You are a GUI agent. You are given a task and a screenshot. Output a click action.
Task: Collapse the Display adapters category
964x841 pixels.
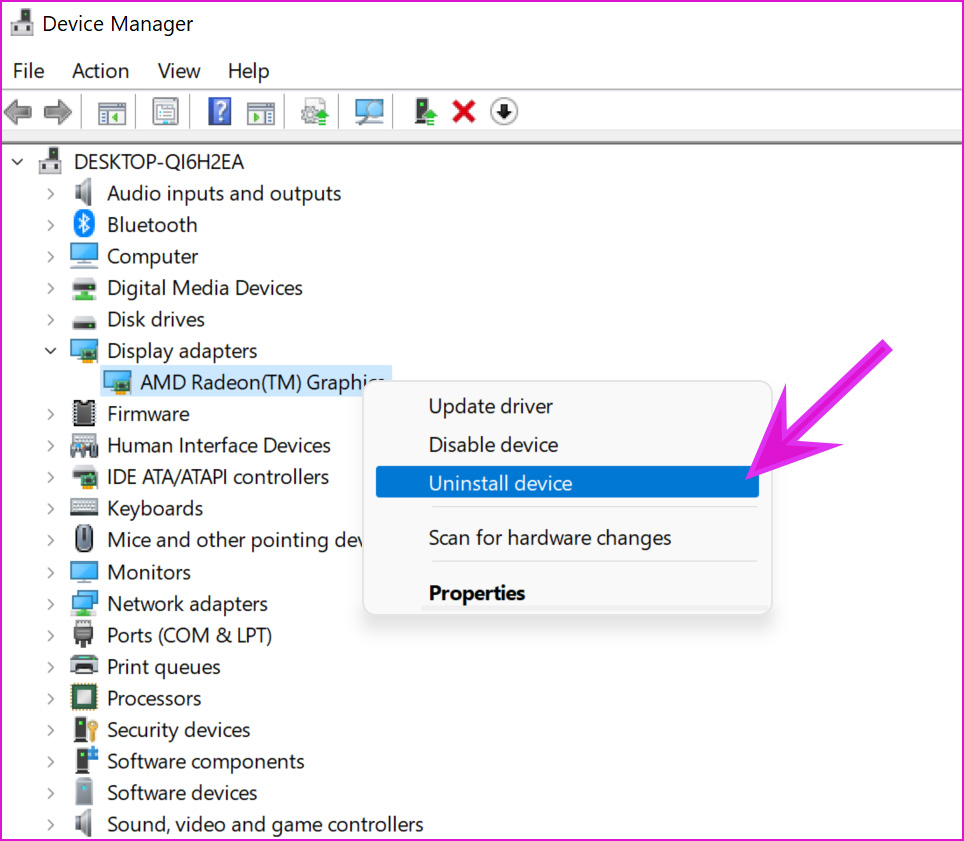[50, 351]
